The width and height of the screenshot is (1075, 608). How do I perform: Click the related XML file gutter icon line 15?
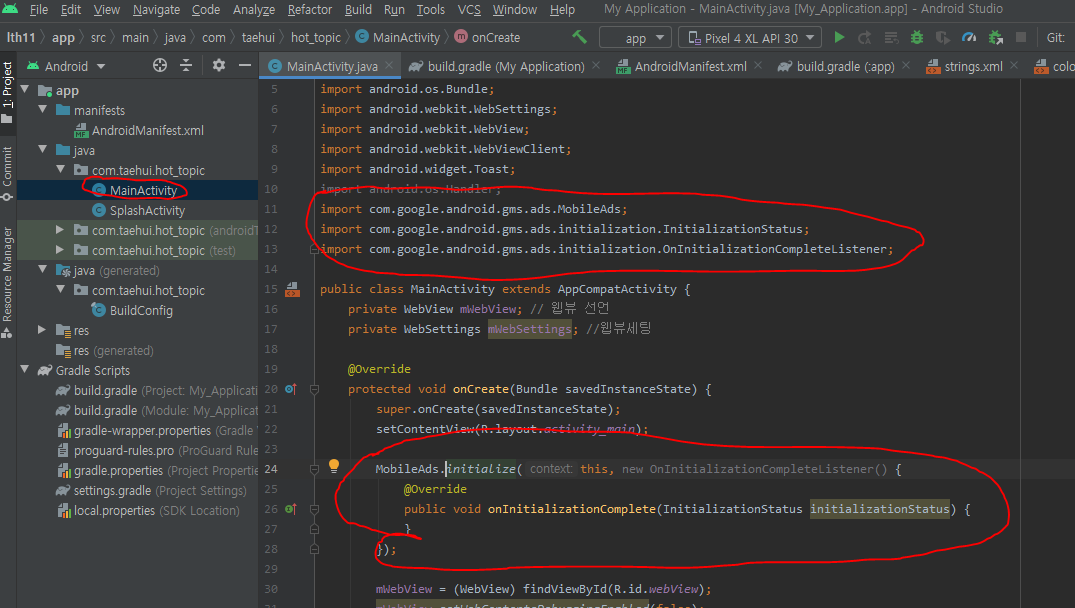tap(292, 289)
